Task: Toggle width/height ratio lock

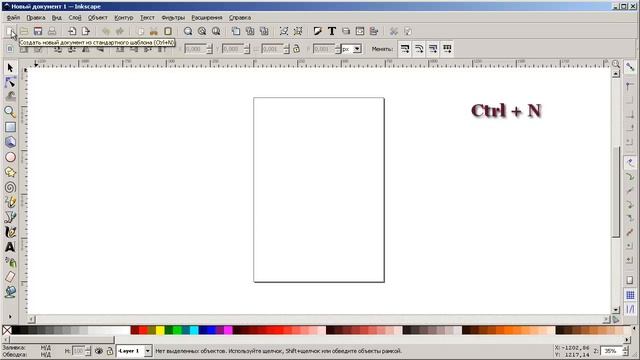Action: (x=297, y=49)
